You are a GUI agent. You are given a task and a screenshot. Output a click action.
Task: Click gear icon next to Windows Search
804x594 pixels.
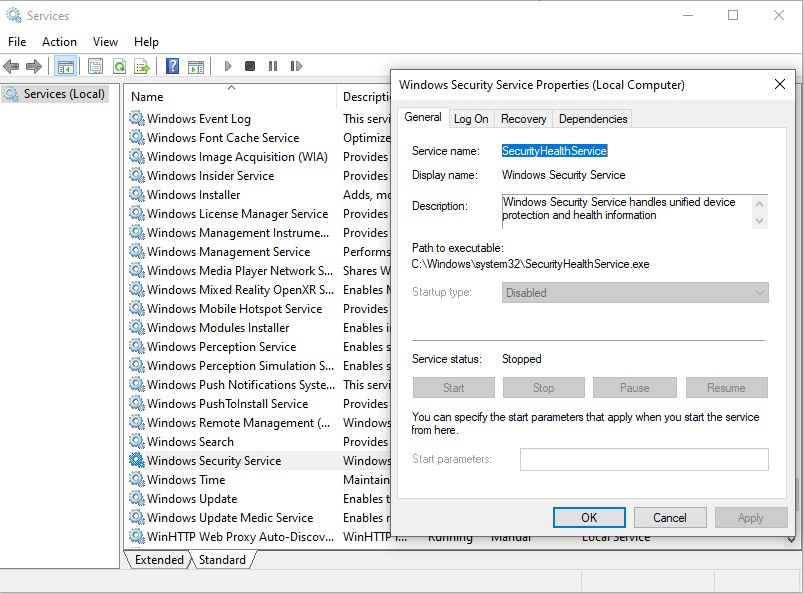136,441
